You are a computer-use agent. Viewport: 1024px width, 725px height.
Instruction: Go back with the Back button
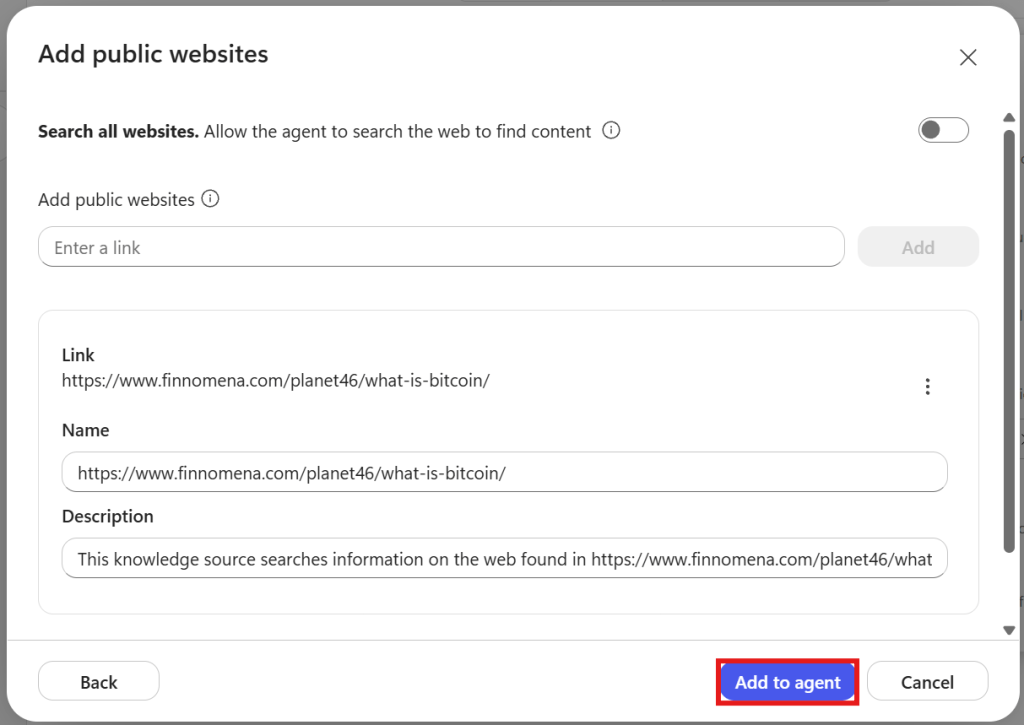(x=99, y=681)
